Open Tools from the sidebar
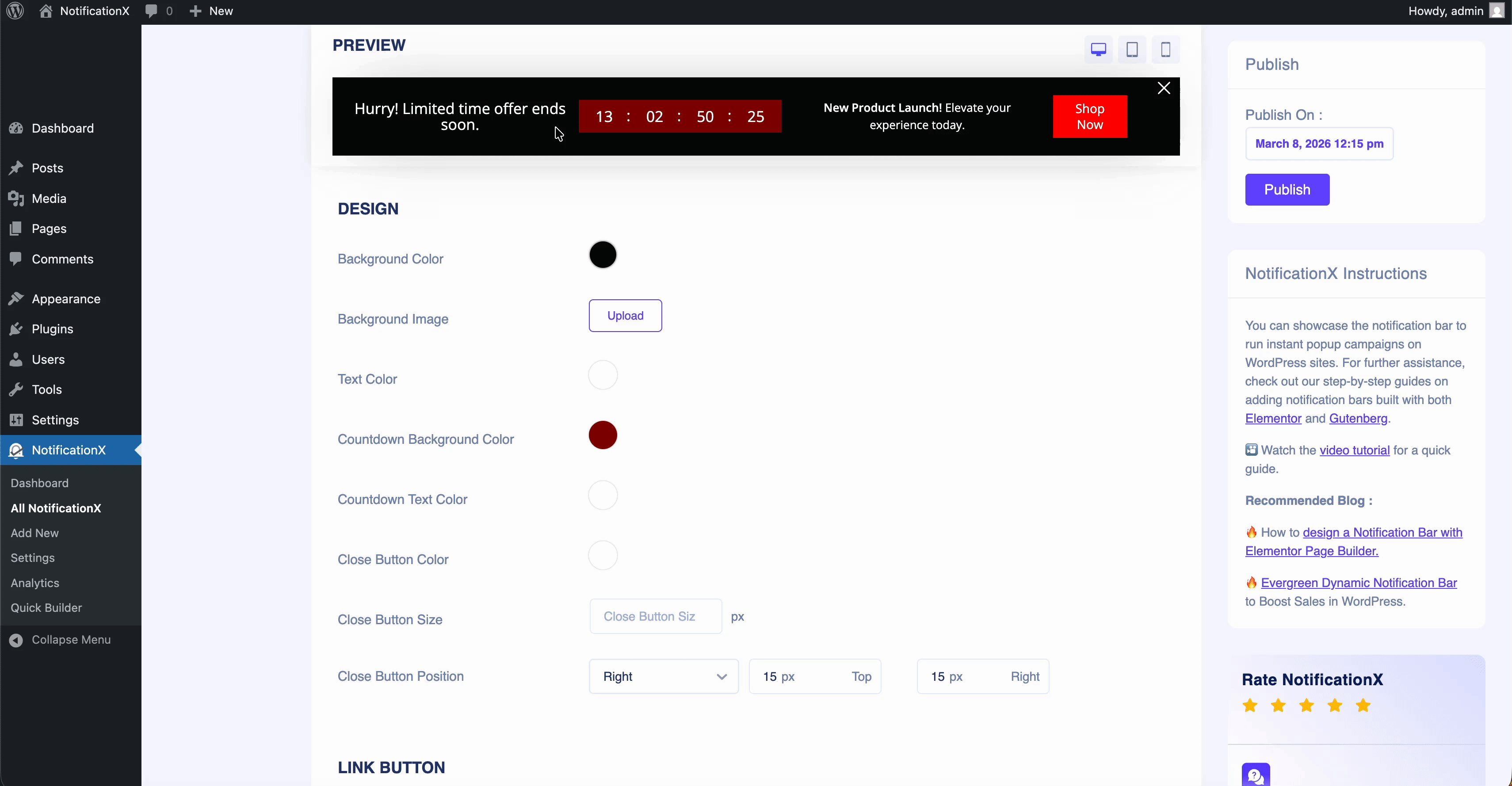Viewport: 1512px width, 786px height. click(x=47, y=389)
